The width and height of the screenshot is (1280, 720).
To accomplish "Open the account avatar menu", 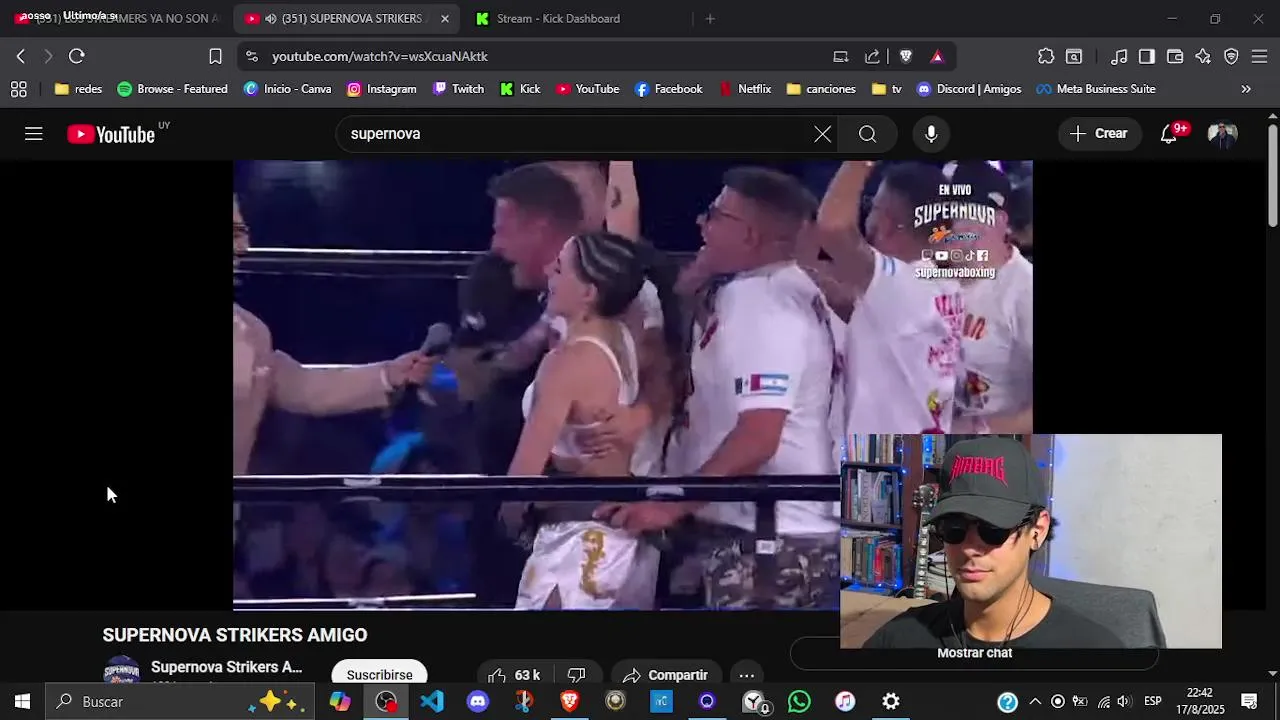I will [1222, 134].
